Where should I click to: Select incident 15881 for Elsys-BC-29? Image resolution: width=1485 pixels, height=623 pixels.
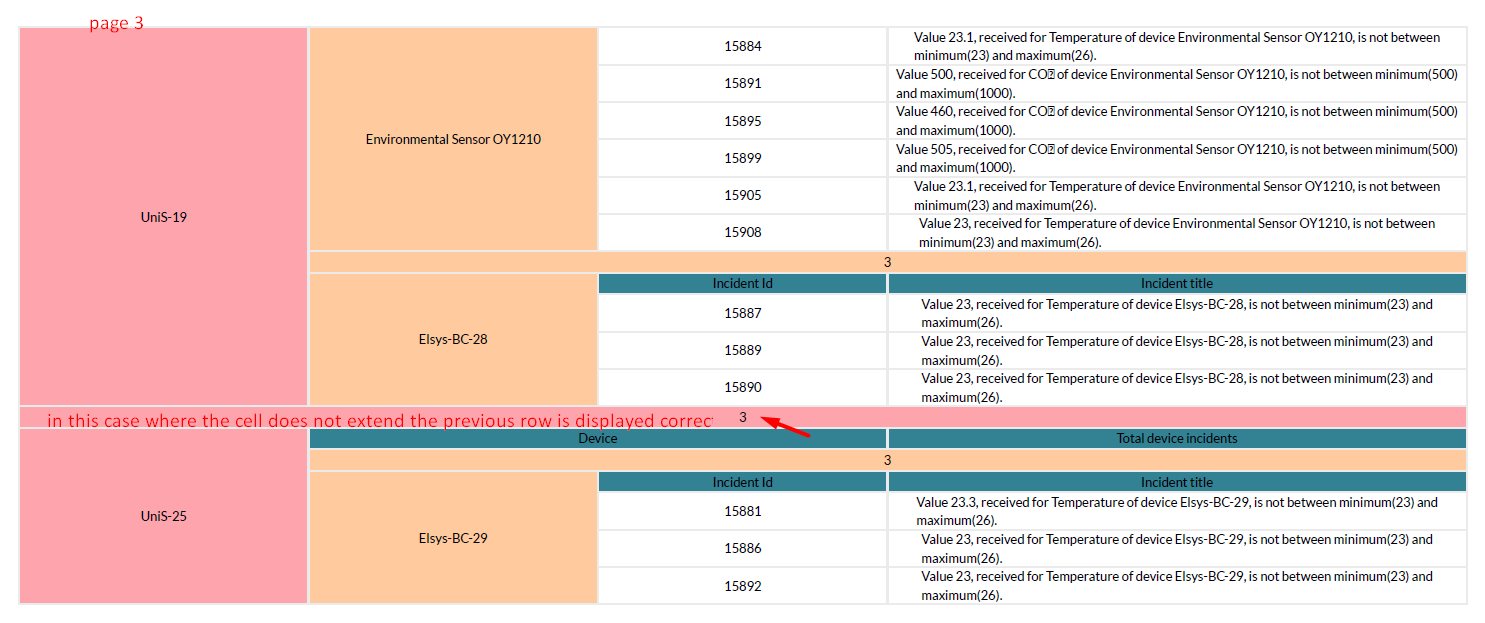click(742, 510)
